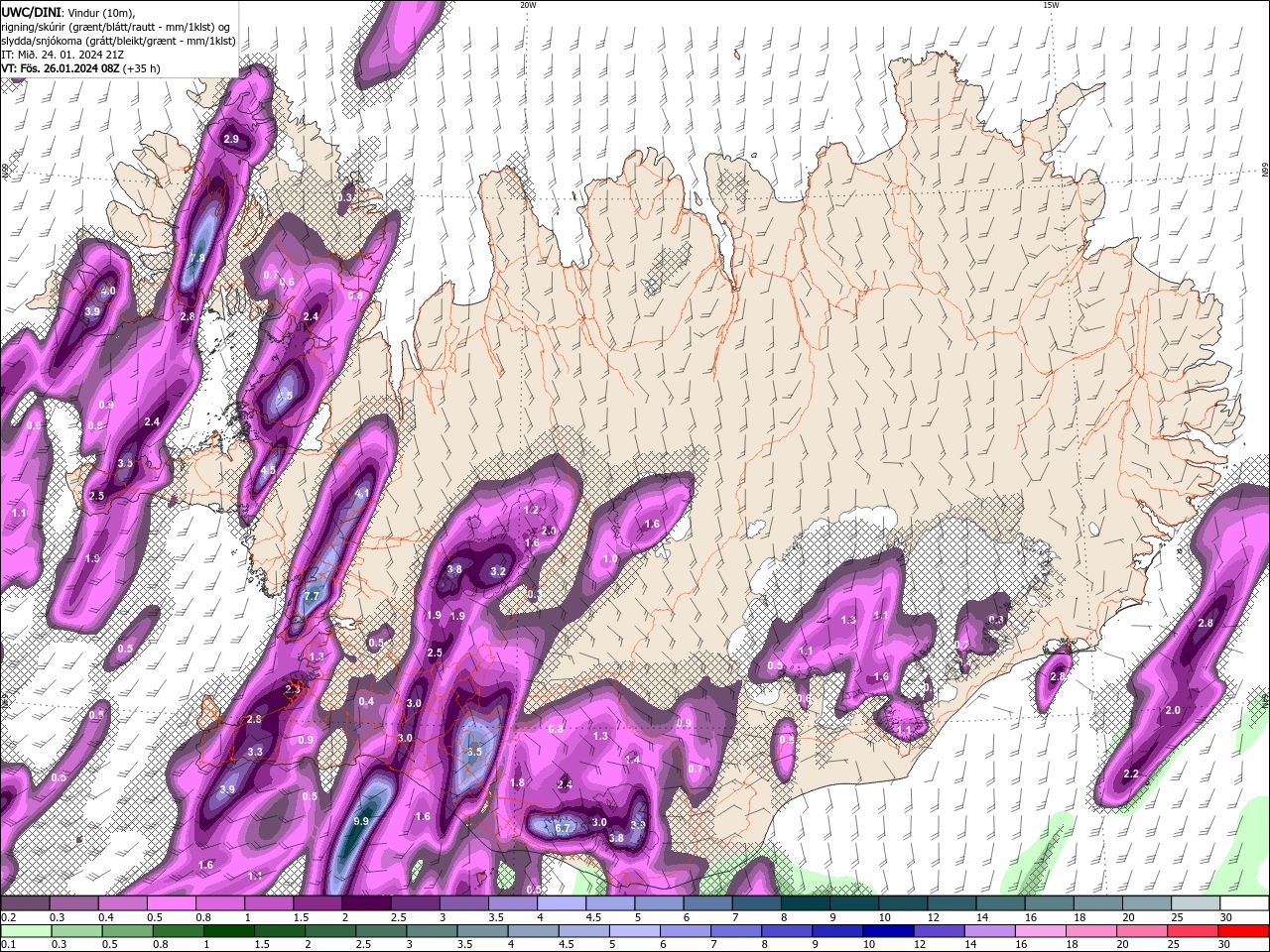Click the 'UWC/DINI: Vindur (10m)' title line

tap(67, 12)
